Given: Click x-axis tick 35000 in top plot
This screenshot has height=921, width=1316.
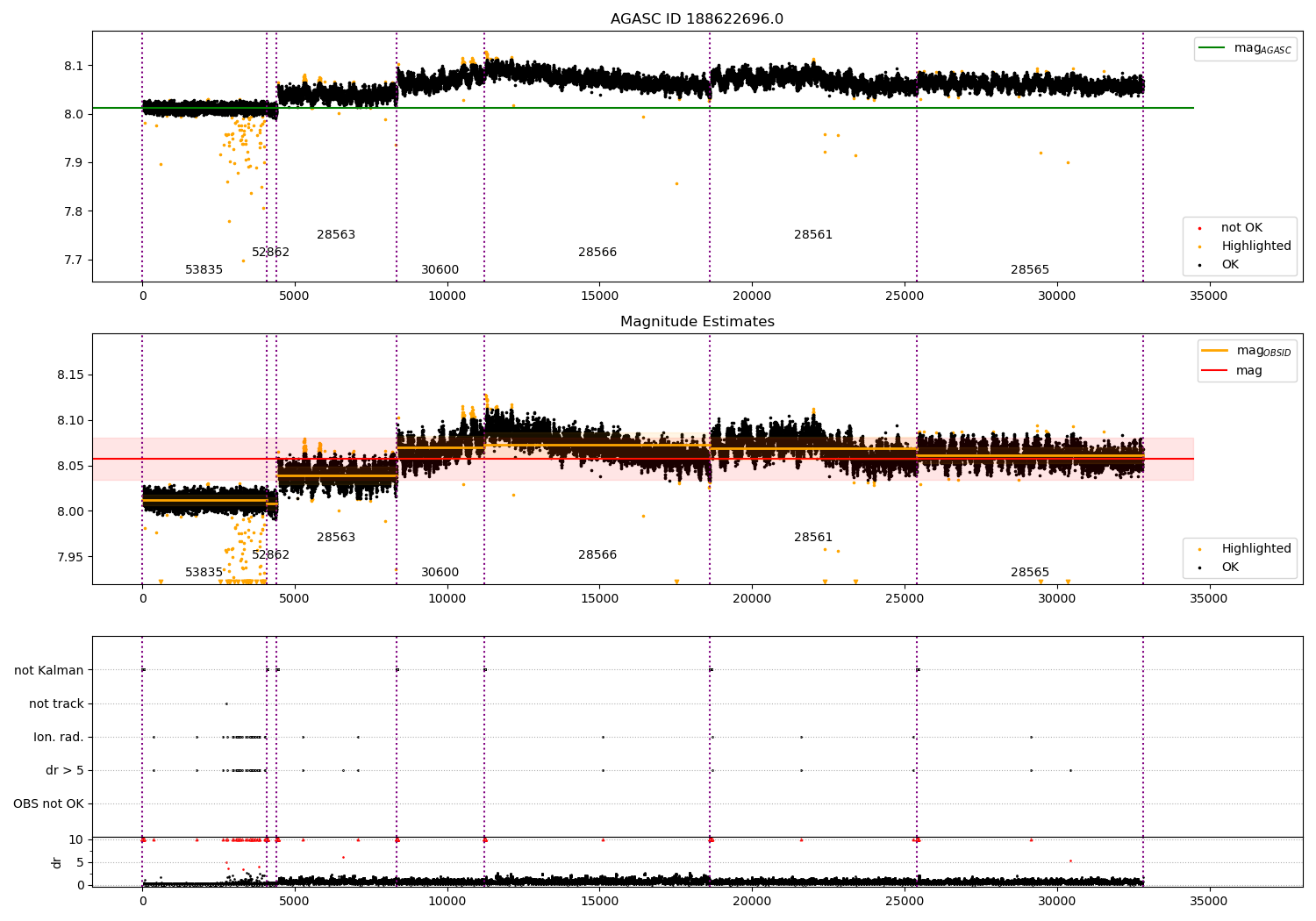Looking at the screenshot, I should click(1208, 296).
